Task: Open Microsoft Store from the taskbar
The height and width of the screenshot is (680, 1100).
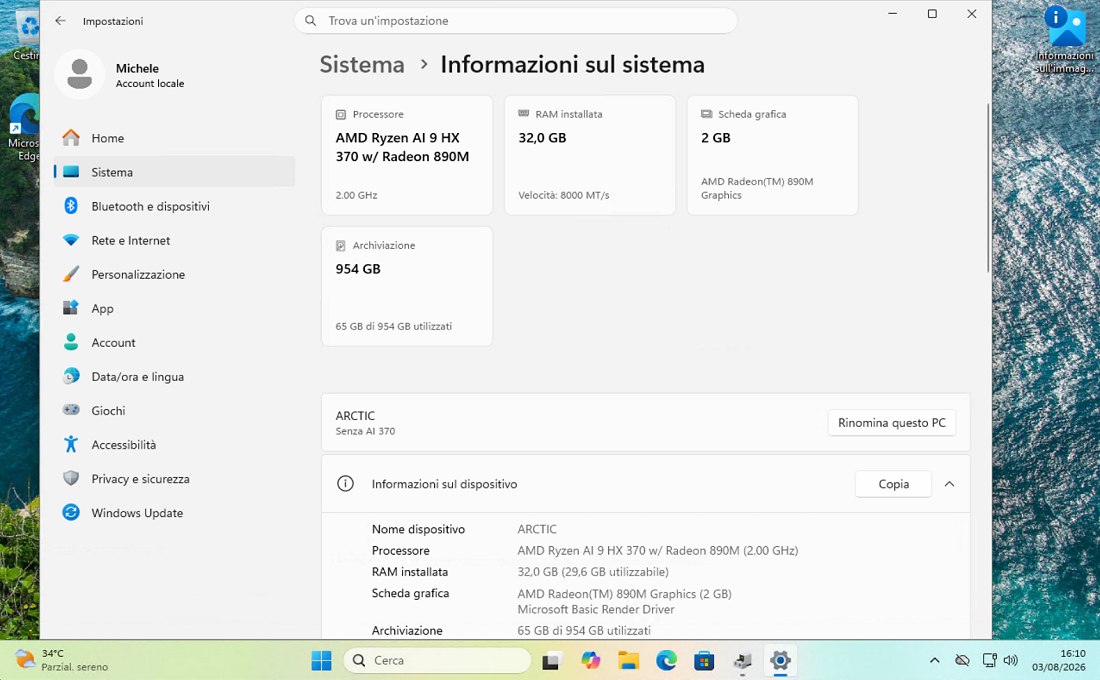Action: pyautogui.click(x=704, y=660)
